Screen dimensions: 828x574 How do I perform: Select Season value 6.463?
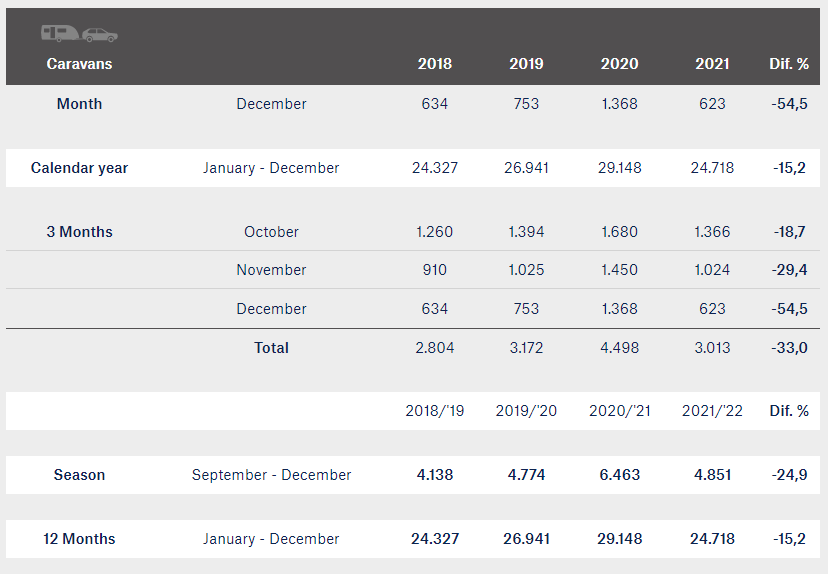(619, 475)
